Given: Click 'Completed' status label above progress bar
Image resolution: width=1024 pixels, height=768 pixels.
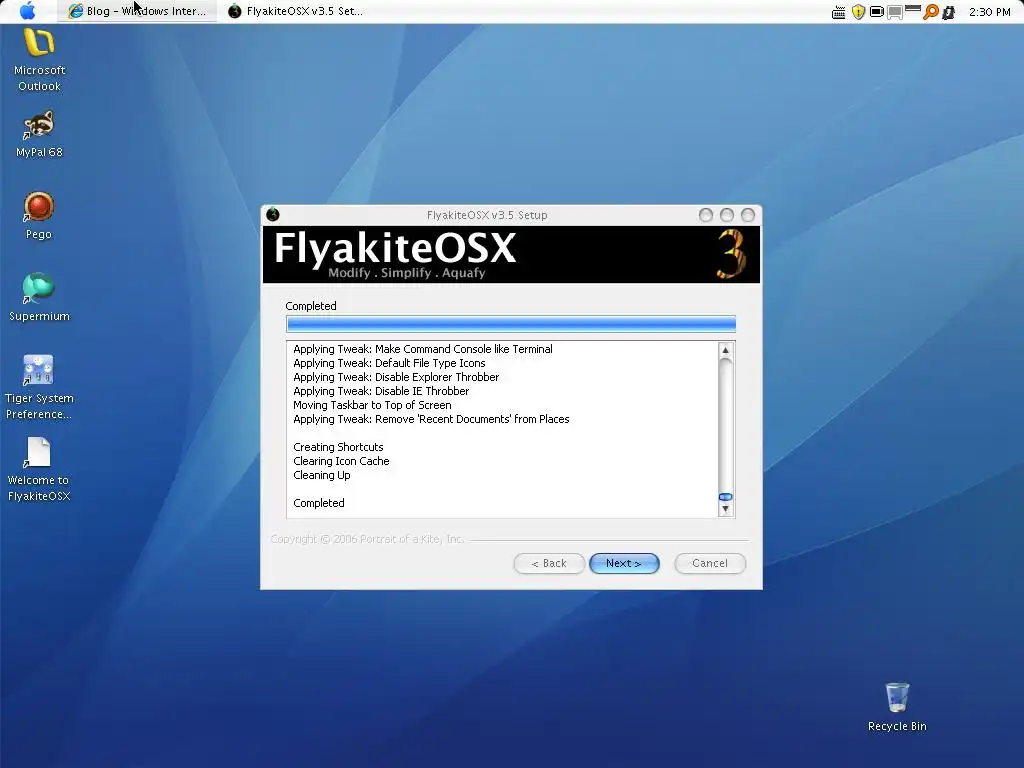Looking at the screenshot, I should [311, 306].
